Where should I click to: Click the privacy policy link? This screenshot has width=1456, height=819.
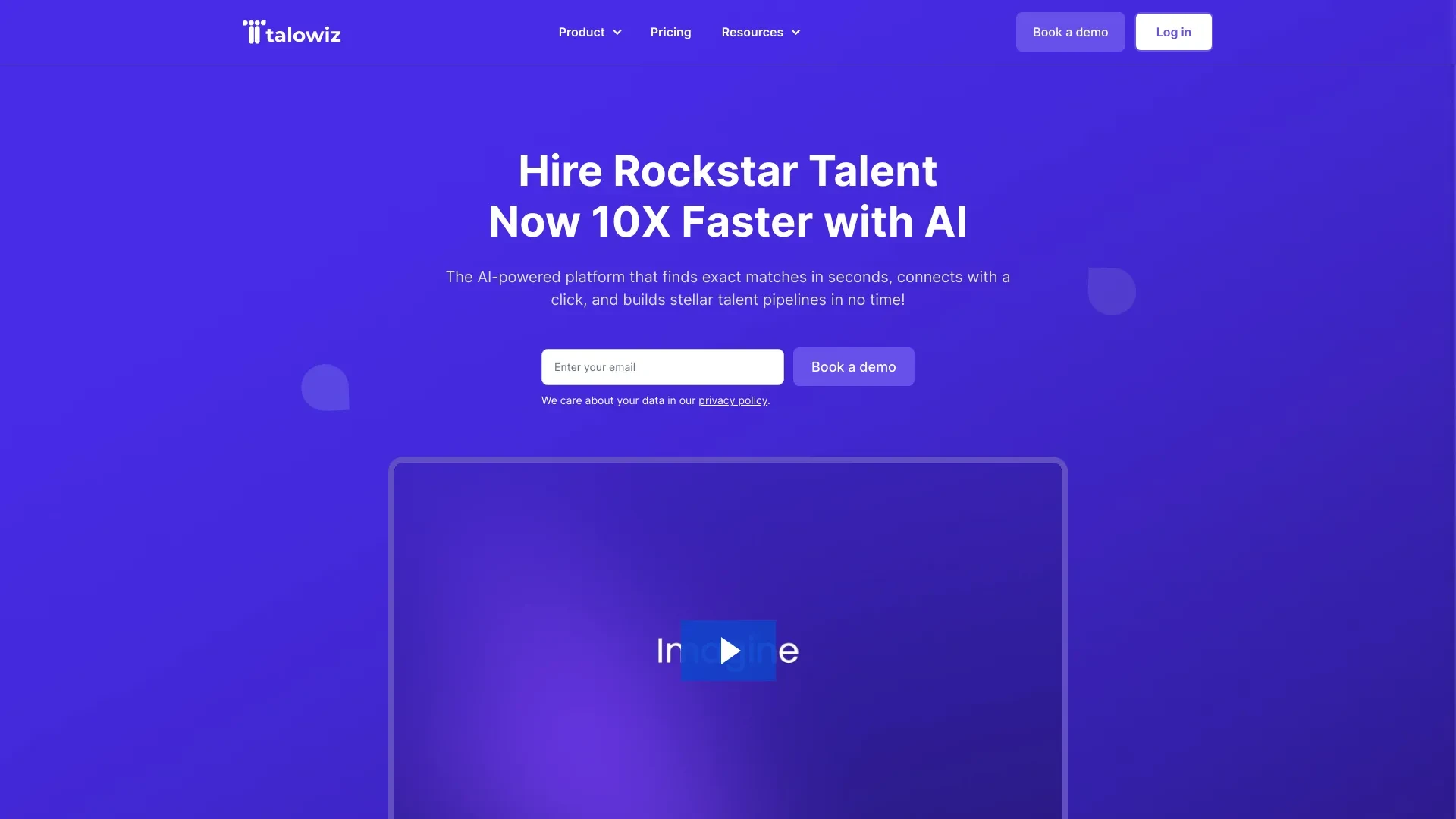click(x=732, y=401)
